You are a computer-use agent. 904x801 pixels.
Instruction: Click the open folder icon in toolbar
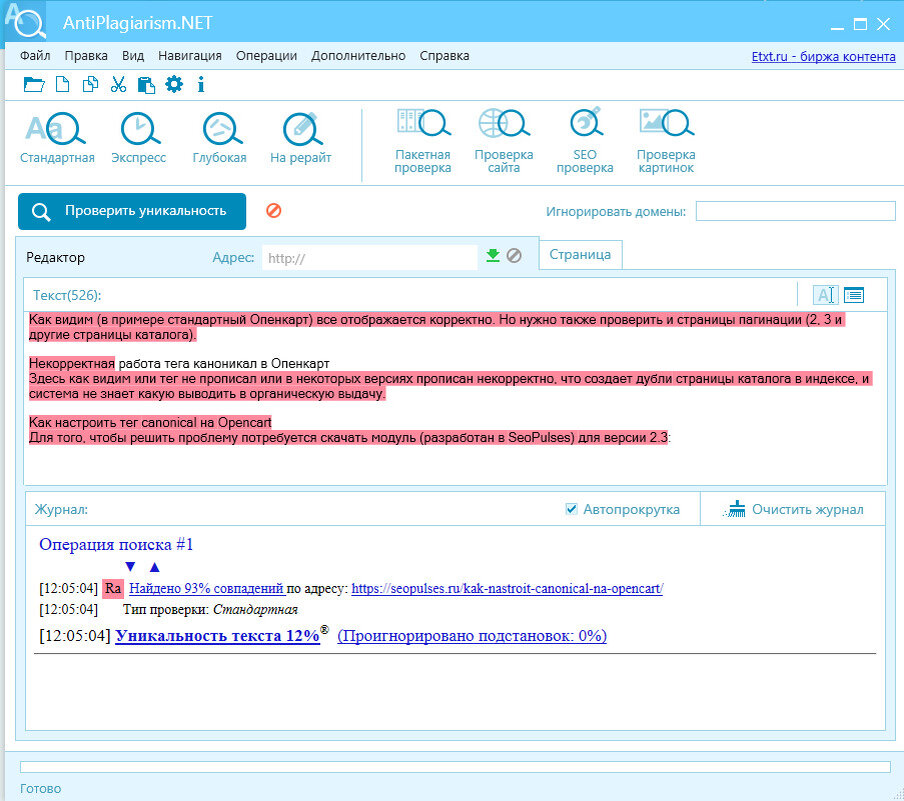(x=34, y=85)
